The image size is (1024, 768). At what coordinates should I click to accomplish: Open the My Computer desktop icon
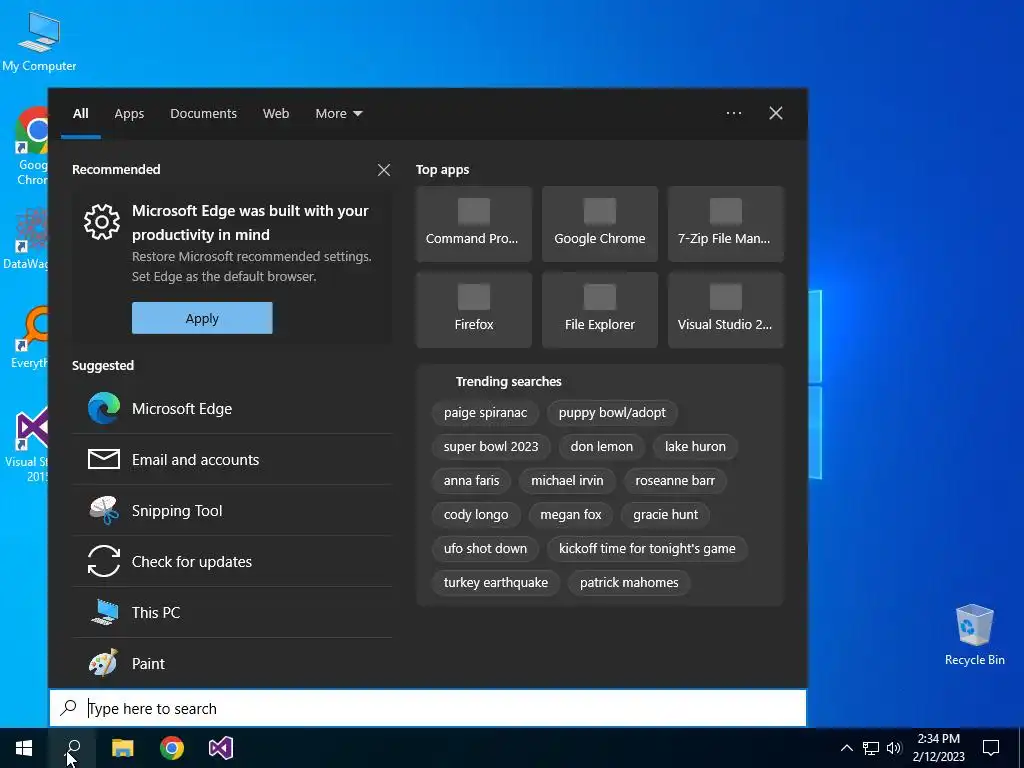tap(39, 42)
